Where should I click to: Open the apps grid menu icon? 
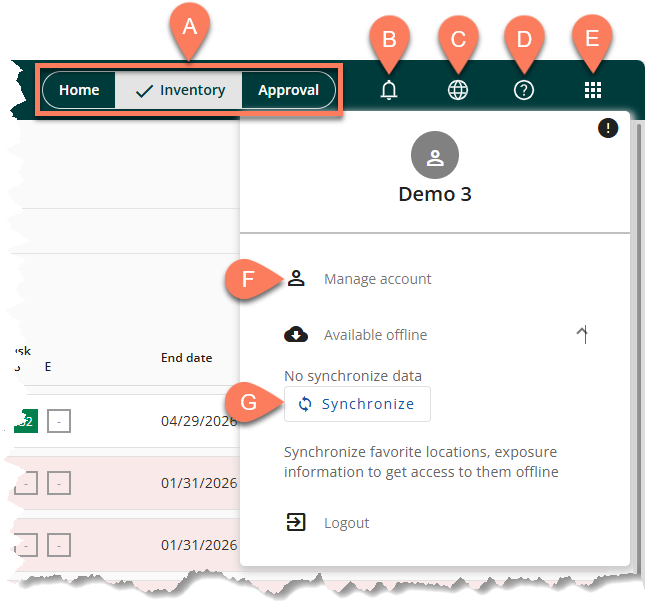pos(593,90)
